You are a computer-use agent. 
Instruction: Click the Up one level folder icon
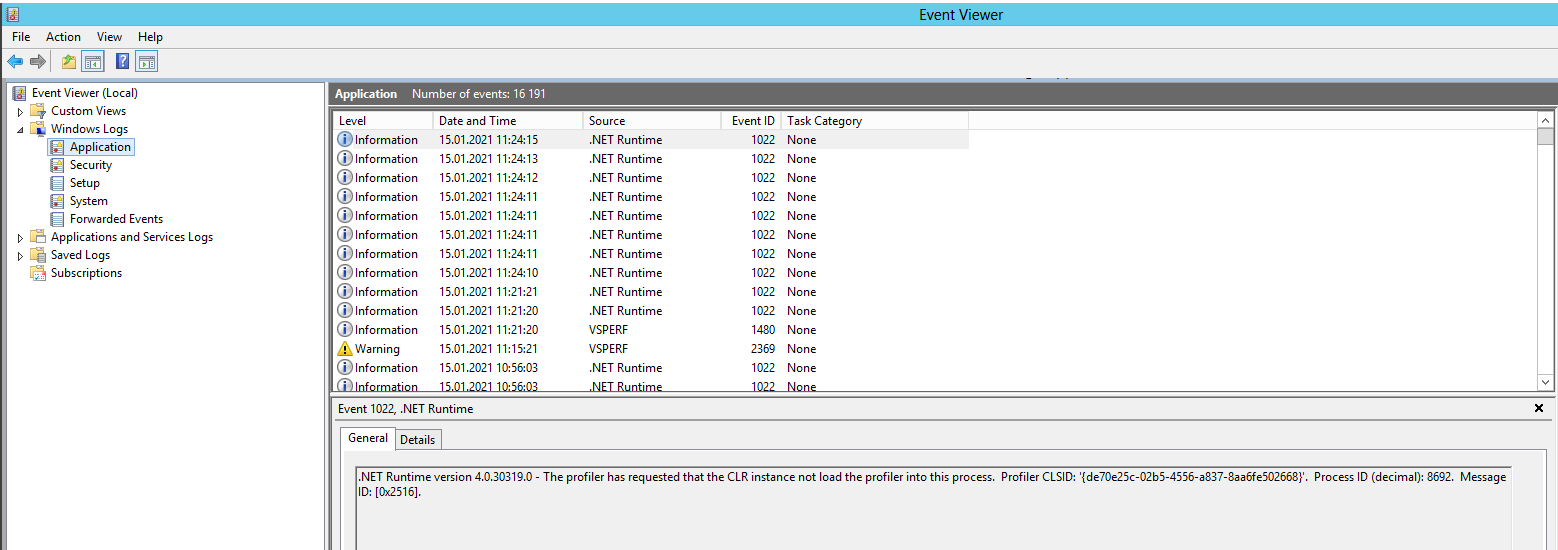[68, 62]
